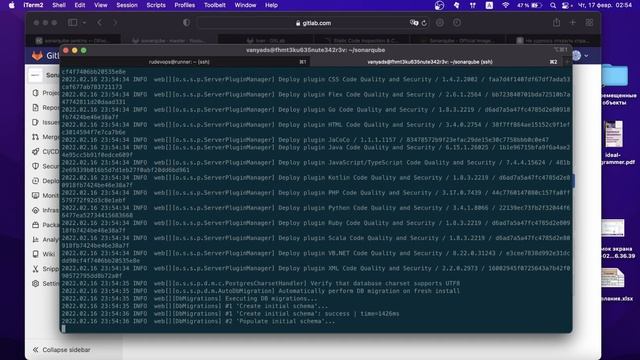640x360 pixels.
Task: Open Settings in GitLab sidebar
Action: click(46, 283)
